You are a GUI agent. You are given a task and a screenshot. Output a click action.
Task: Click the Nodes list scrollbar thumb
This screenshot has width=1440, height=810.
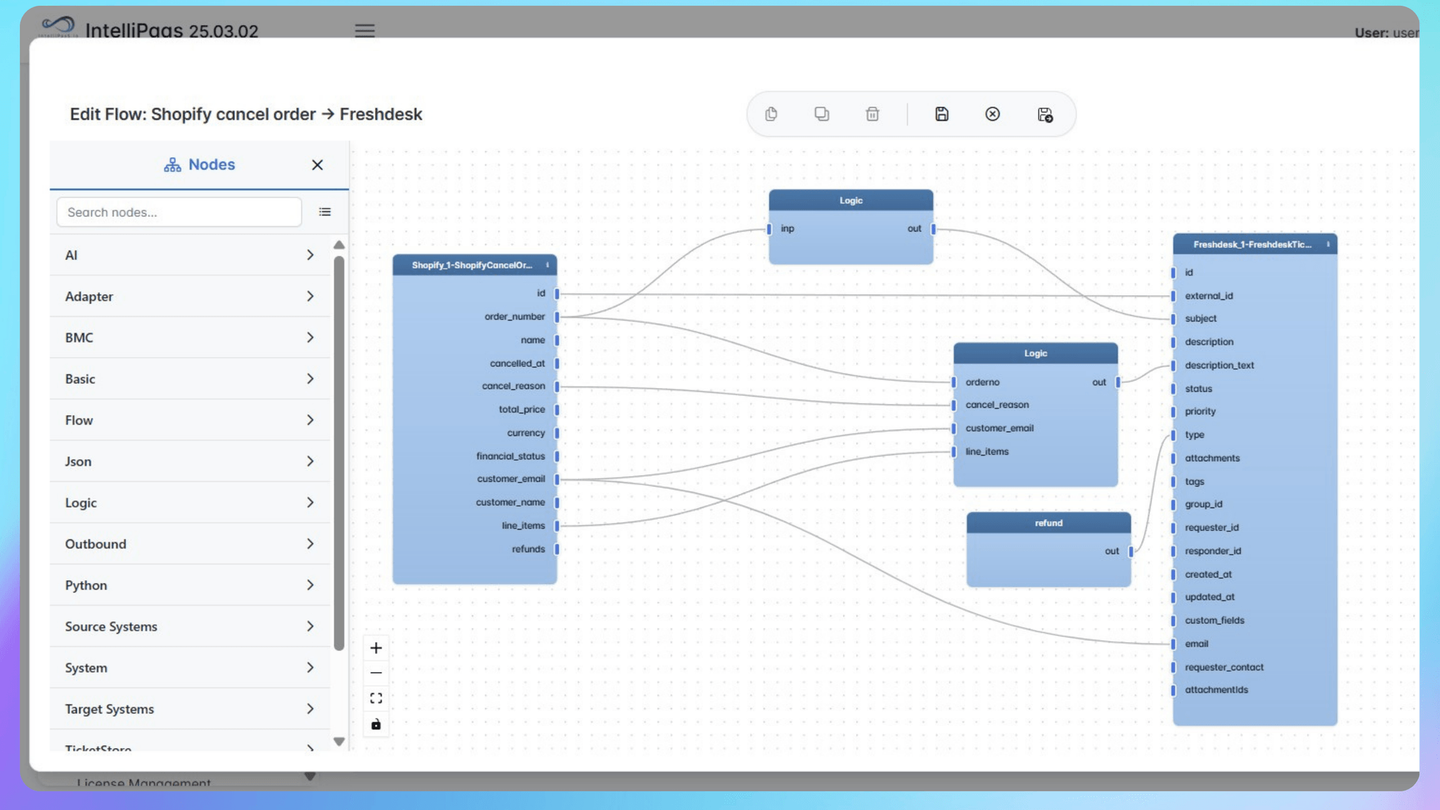(x=339, y=453)
